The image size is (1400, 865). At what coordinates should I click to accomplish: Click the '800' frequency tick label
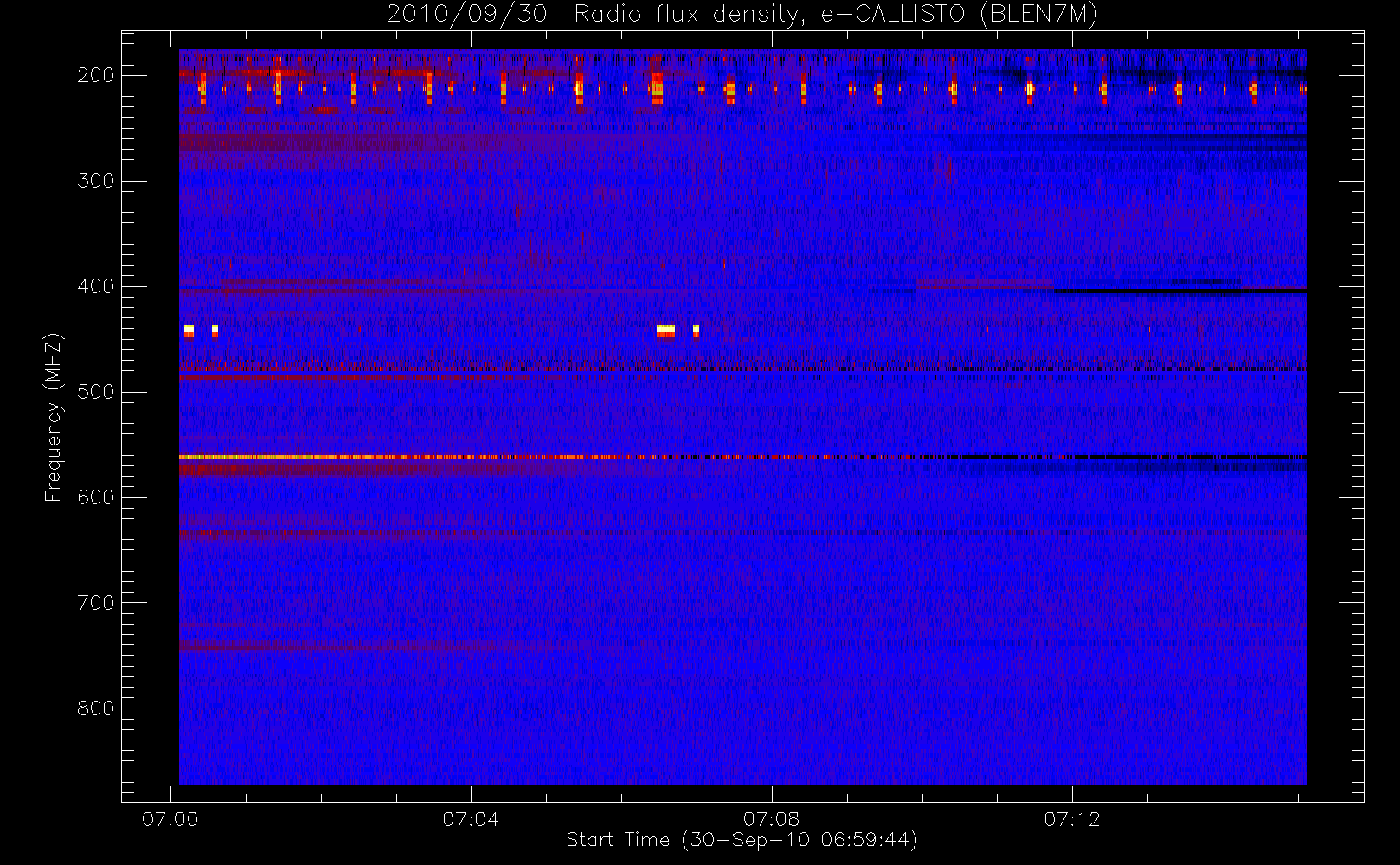(96, 708)
